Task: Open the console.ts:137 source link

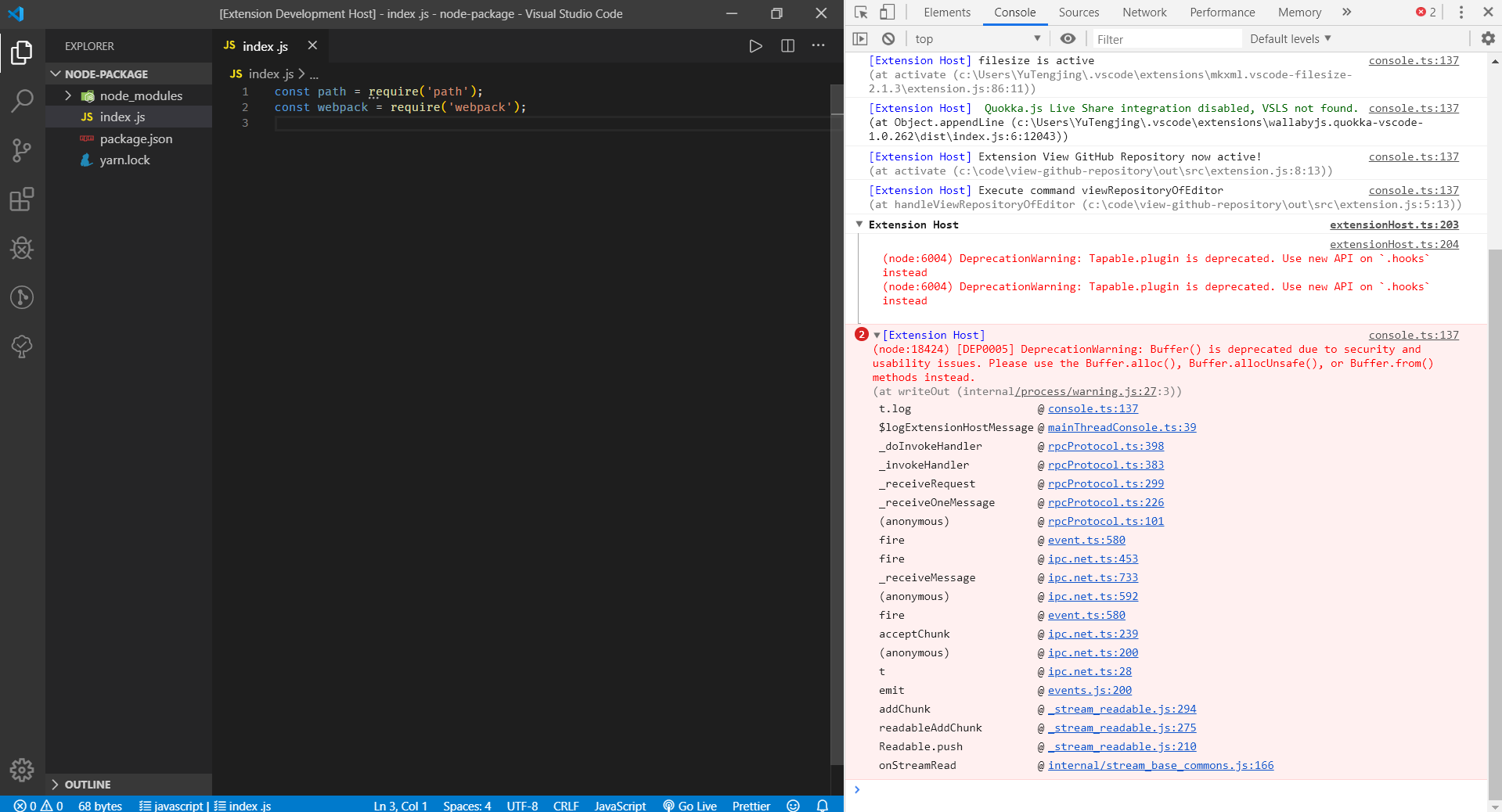Action: point(1413,60)
